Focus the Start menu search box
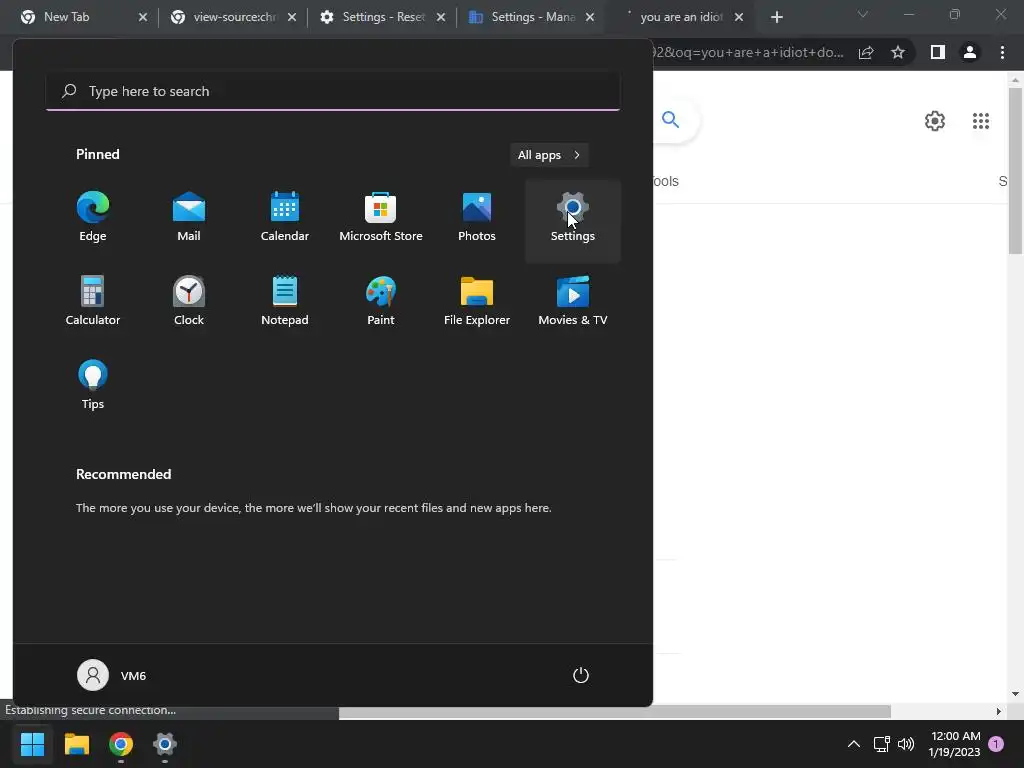Screen dimensions: 1024x768 click(333, 91)
